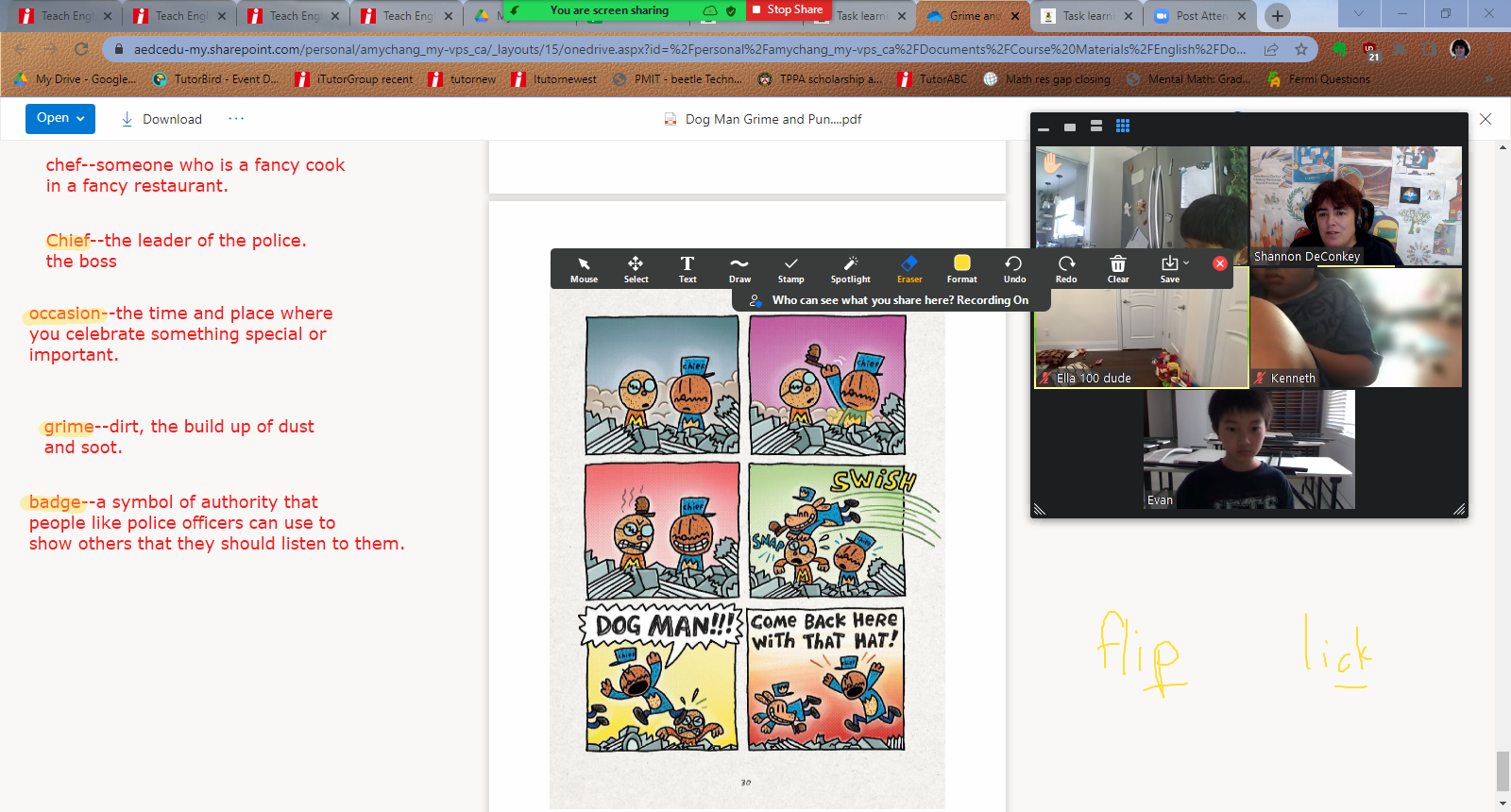This screenshot has width=1511, height=812.
Task: Click the site lock icon
Action: click(119, 49)
